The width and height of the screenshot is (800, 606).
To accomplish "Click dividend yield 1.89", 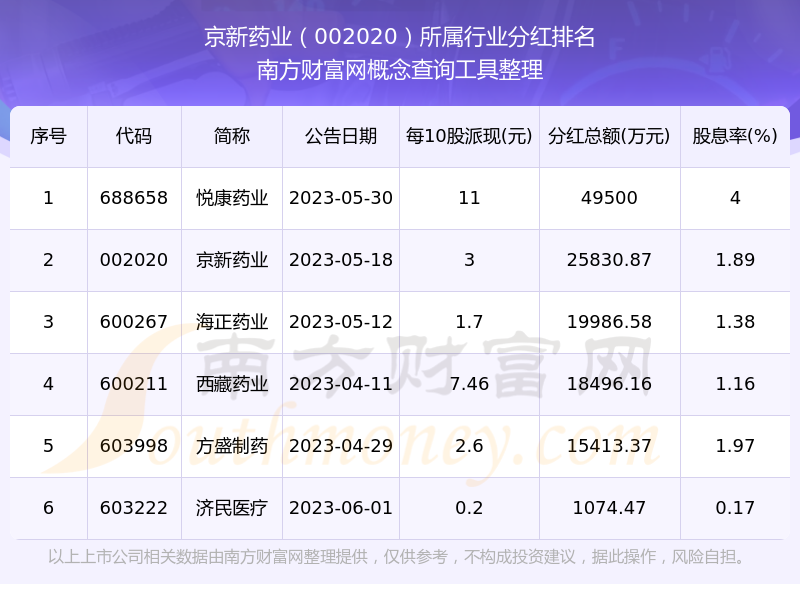I will tap(735, 260).
